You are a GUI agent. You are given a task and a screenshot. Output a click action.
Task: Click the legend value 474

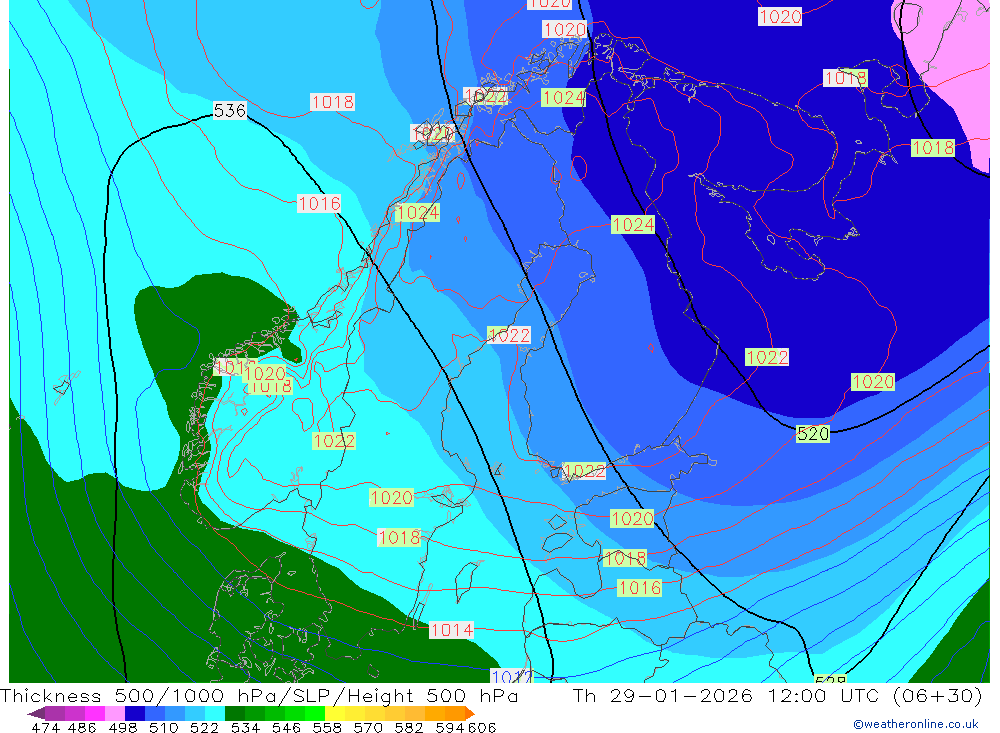45,727
